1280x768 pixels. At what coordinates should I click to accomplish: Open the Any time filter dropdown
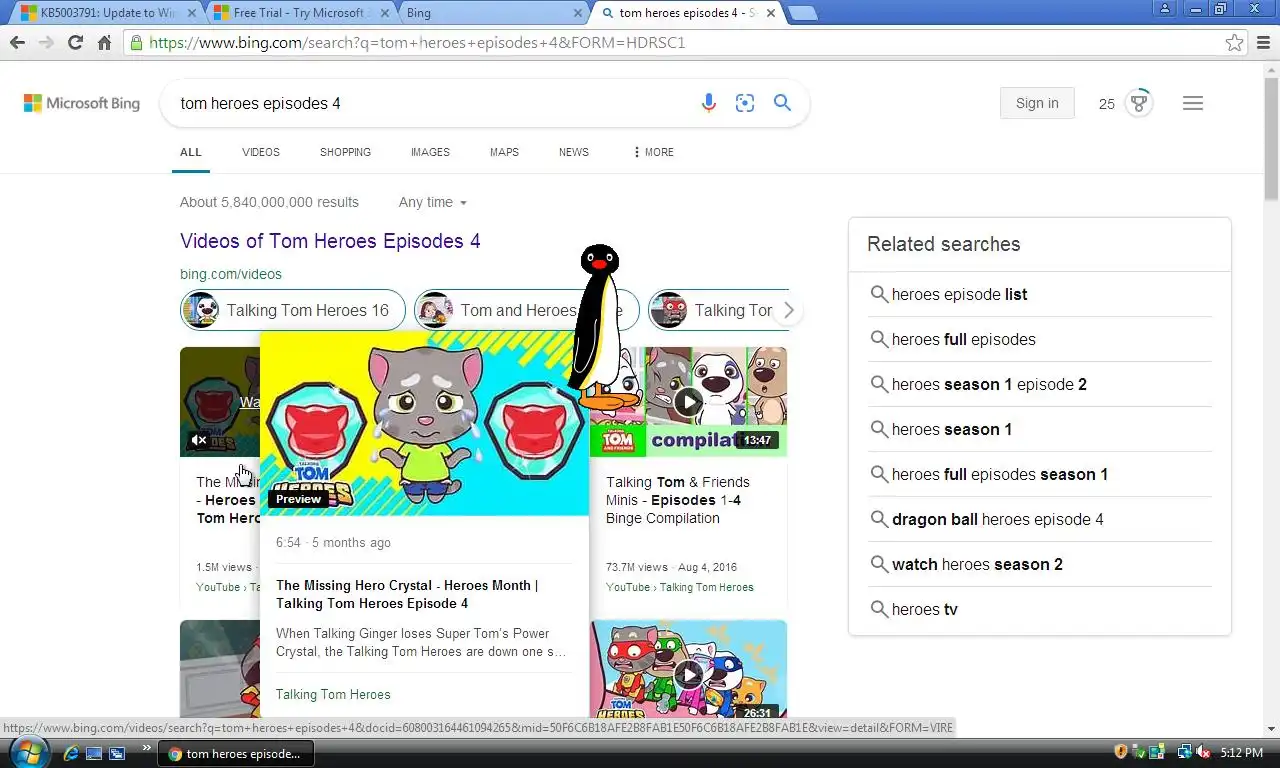433,202
